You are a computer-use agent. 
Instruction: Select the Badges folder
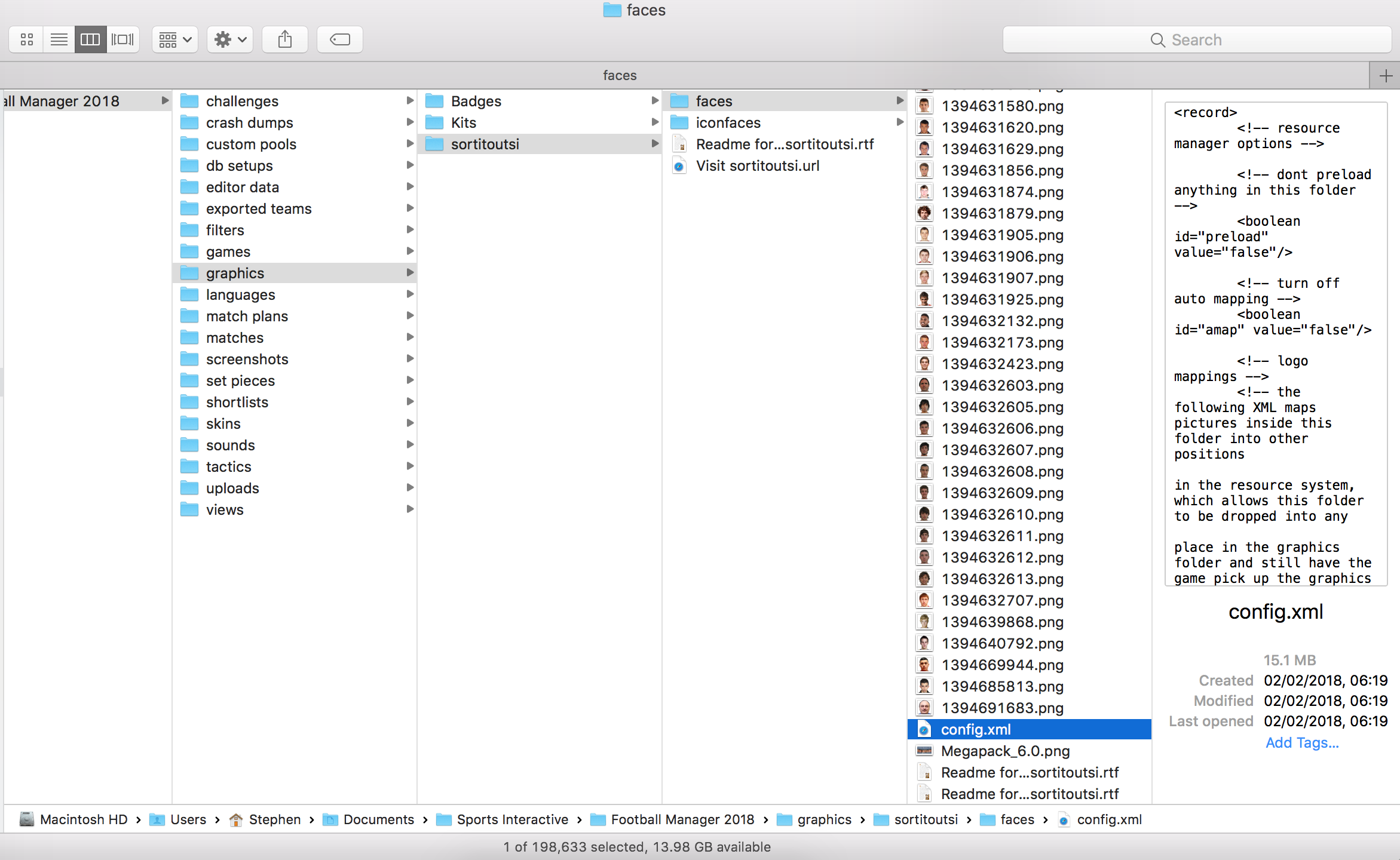pyautogui.click(x=541, y=101)
